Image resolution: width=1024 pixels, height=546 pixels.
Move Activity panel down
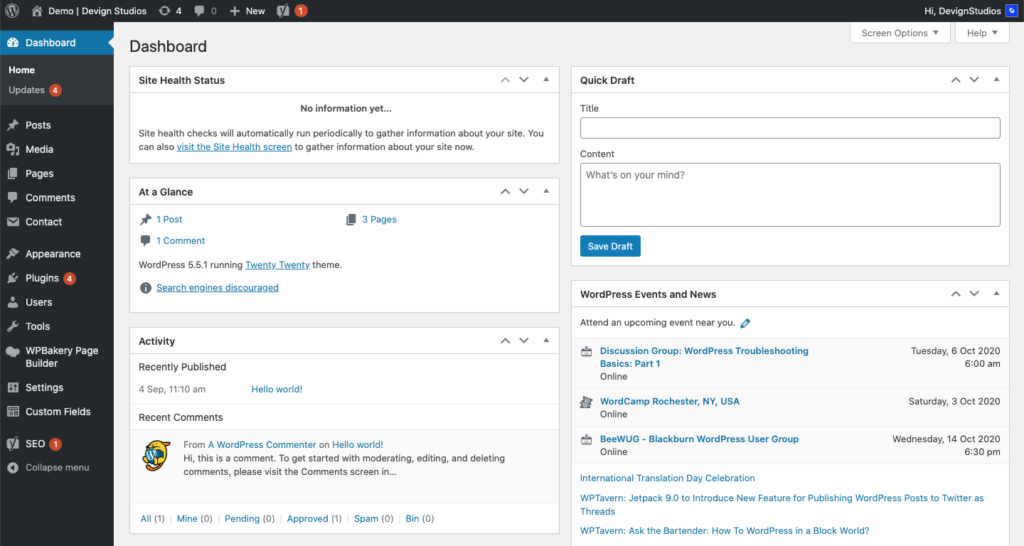coord(524,340)
